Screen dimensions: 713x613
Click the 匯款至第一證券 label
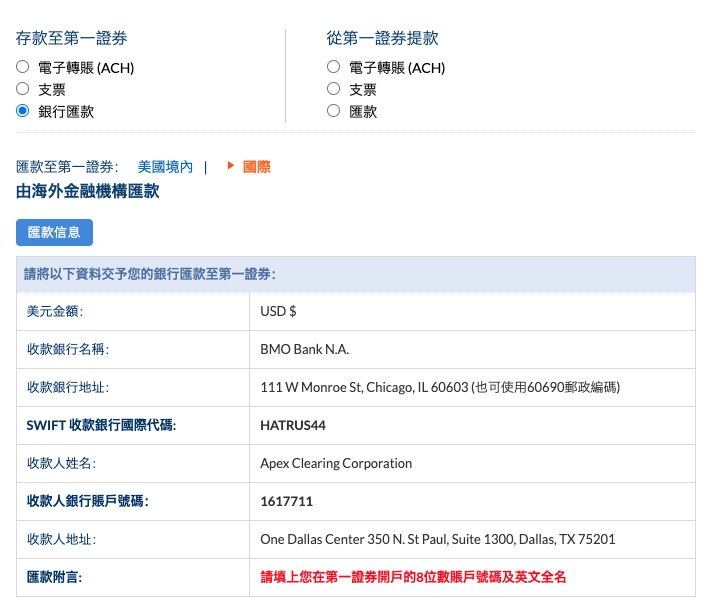67,167
